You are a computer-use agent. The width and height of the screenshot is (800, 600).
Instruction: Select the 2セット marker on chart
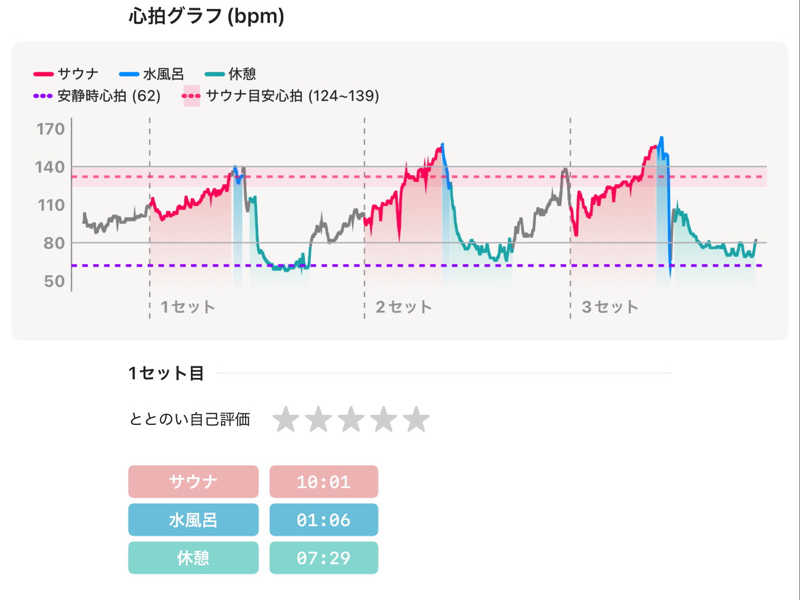(403, 307)
